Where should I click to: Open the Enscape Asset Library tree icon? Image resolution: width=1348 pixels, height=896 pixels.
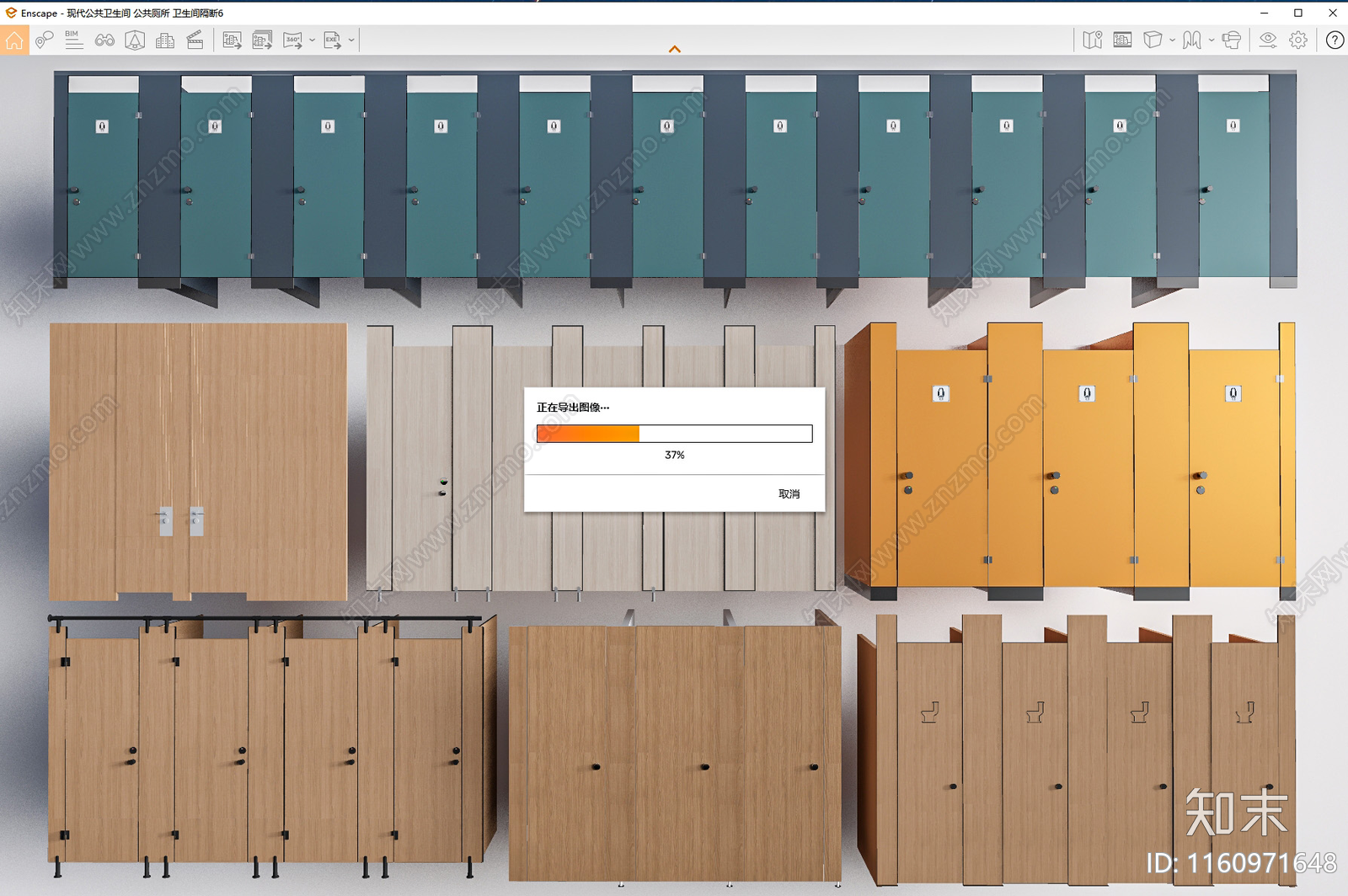[x=135, y=40]
